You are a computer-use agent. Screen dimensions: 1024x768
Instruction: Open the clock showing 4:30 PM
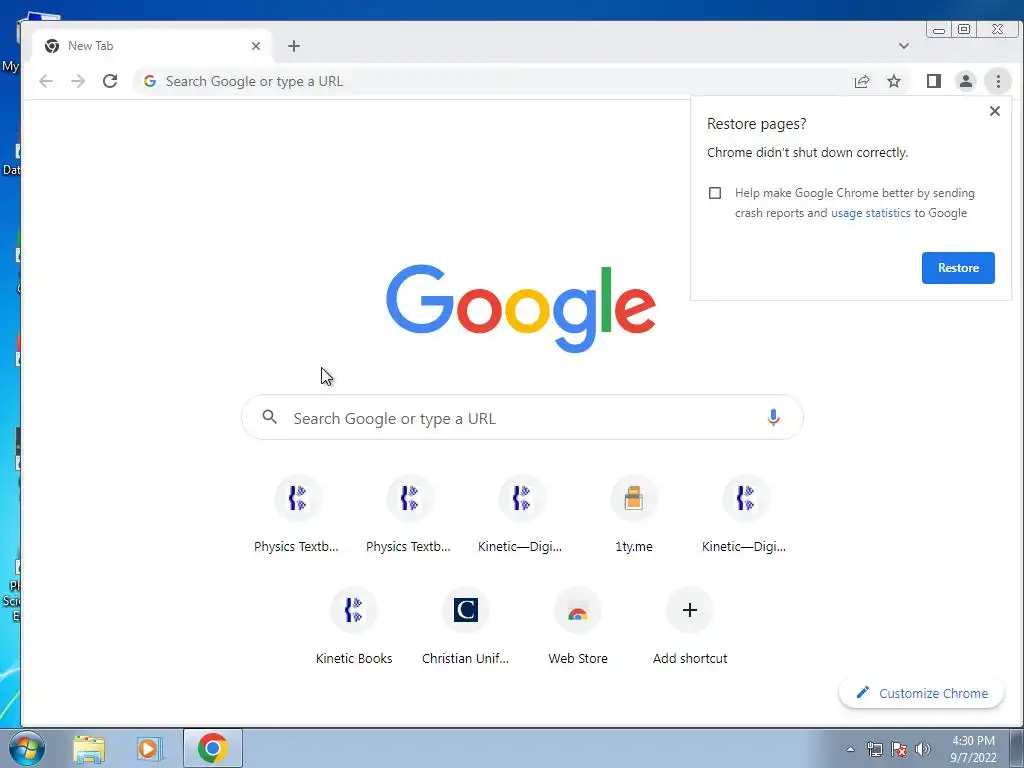pos(973,749)
